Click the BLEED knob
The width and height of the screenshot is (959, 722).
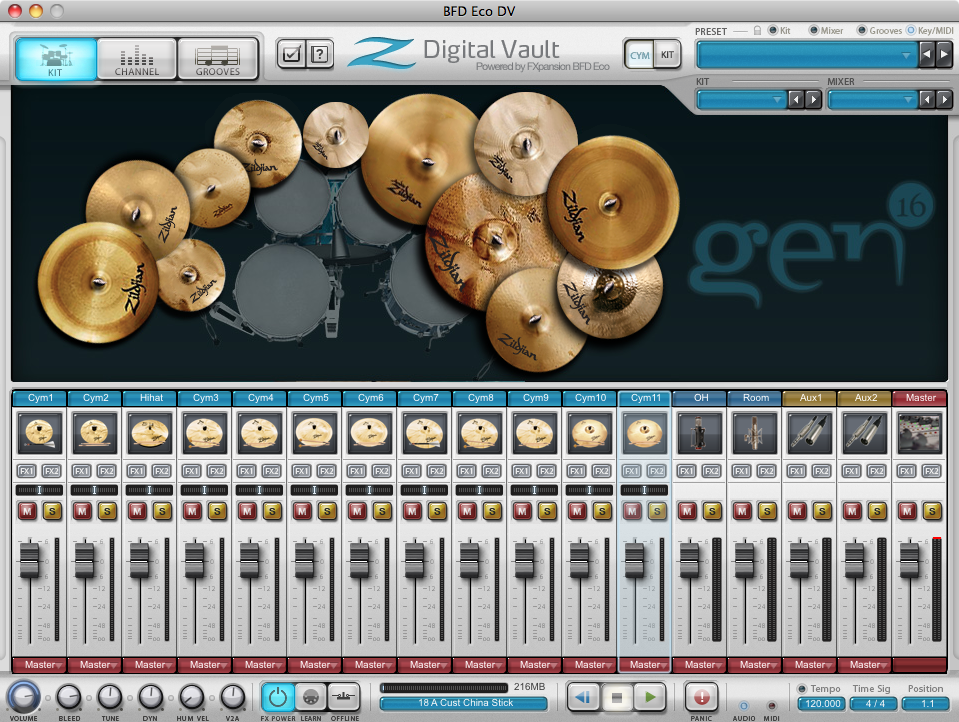pyautogui.click(x=69, y=697)
